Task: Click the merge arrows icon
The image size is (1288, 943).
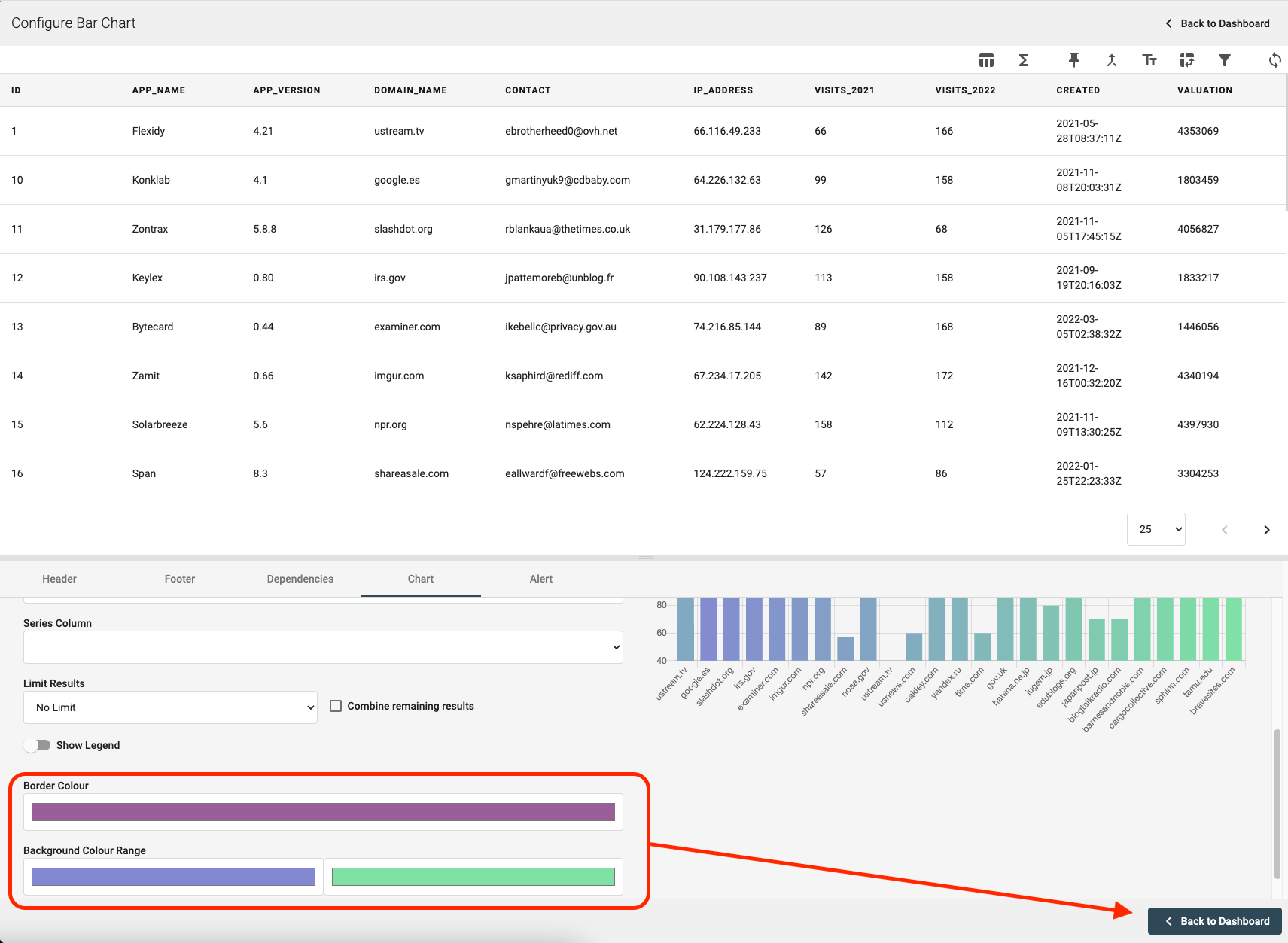Action: [x=1112, y=60]
